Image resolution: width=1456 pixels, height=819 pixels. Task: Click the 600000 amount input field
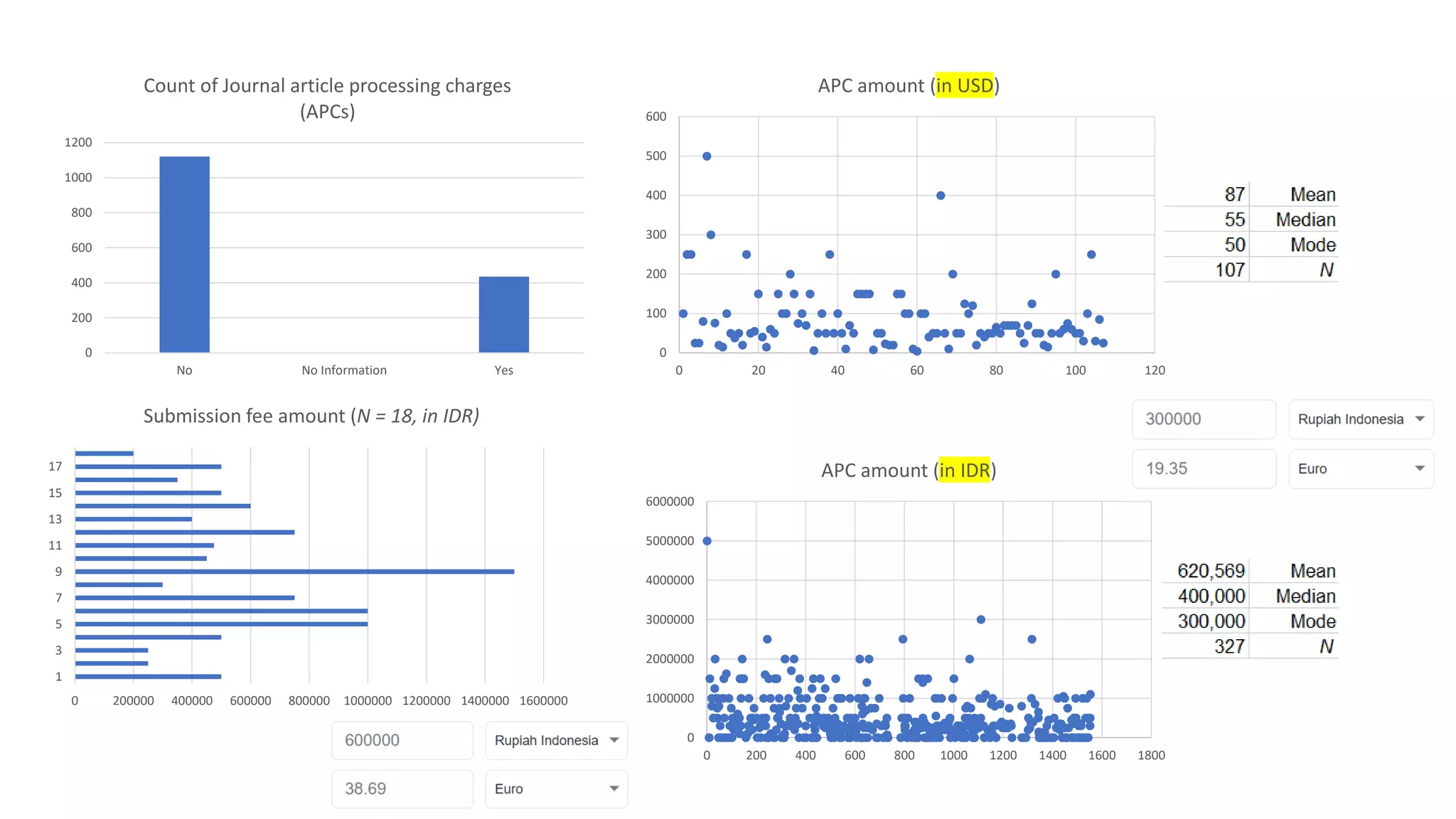pyautogui.click(x=402, y=740)
